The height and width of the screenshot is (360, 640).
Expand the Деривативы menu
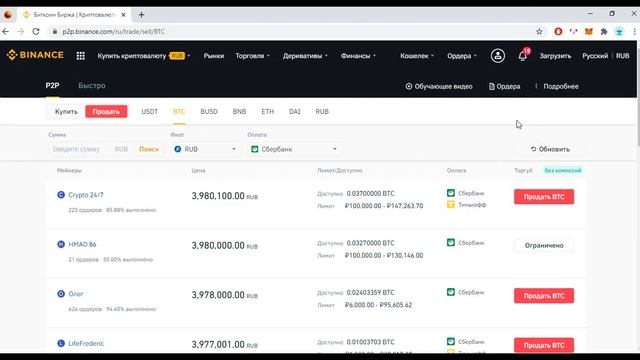pyautogui.click(x=305, y=56)
